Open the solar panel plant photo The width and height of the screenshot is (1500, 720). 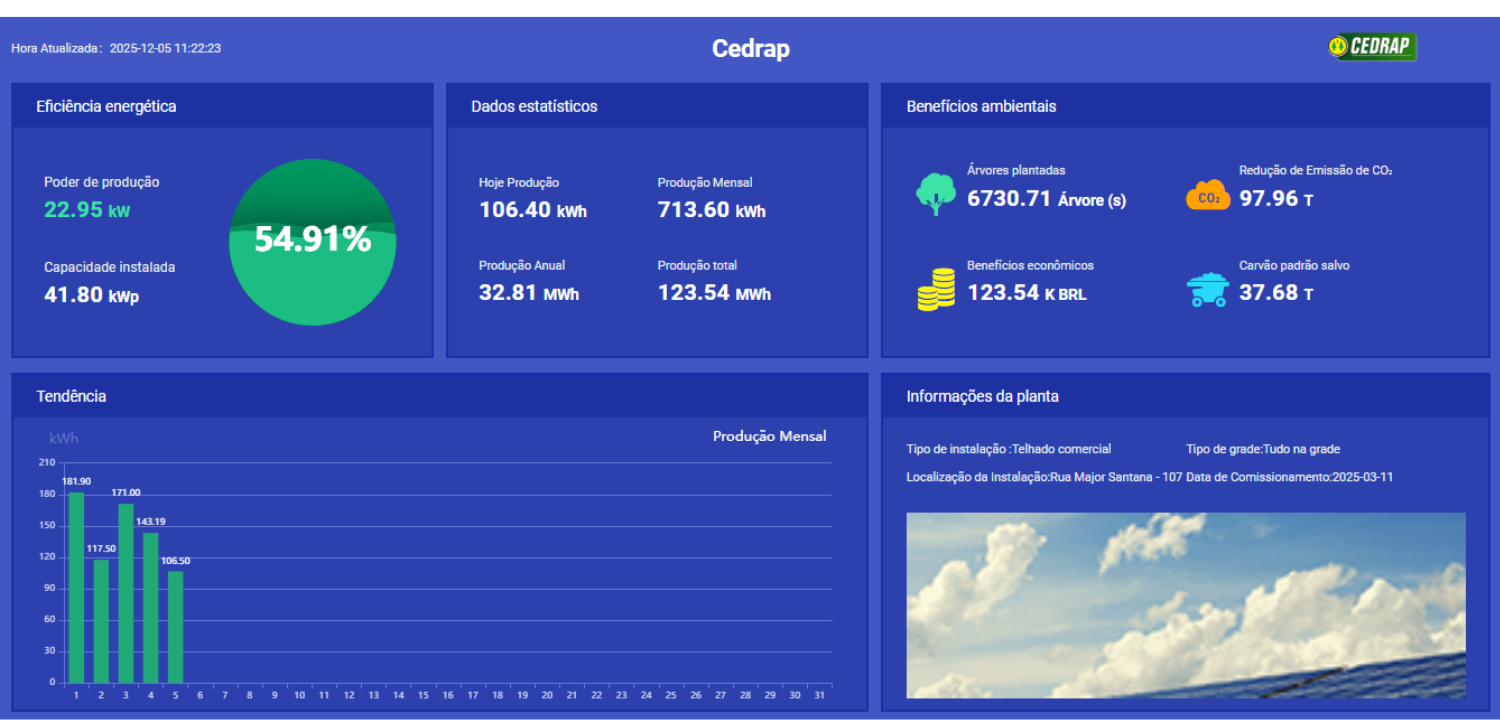point(1185,605)
